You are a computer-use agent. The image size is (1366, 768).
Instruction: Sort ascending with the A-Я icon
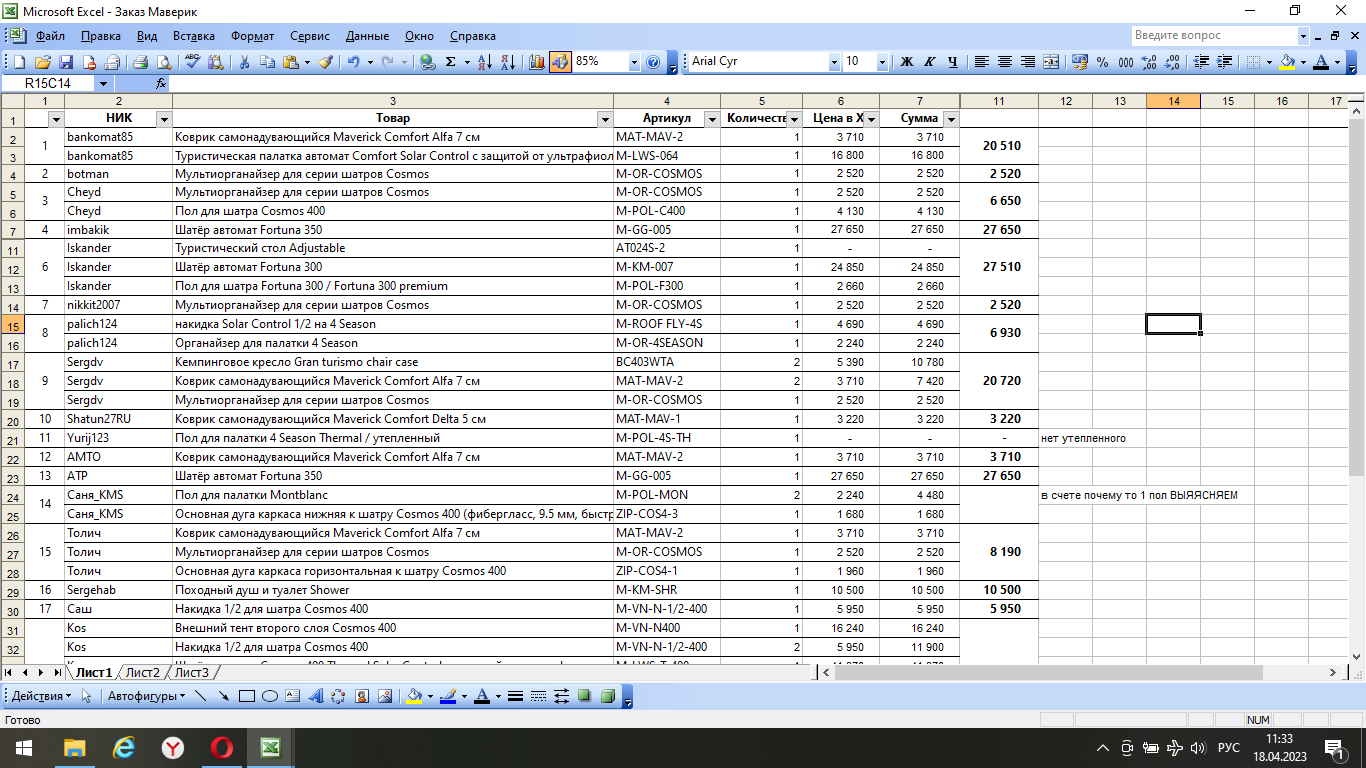click(485, 62)
